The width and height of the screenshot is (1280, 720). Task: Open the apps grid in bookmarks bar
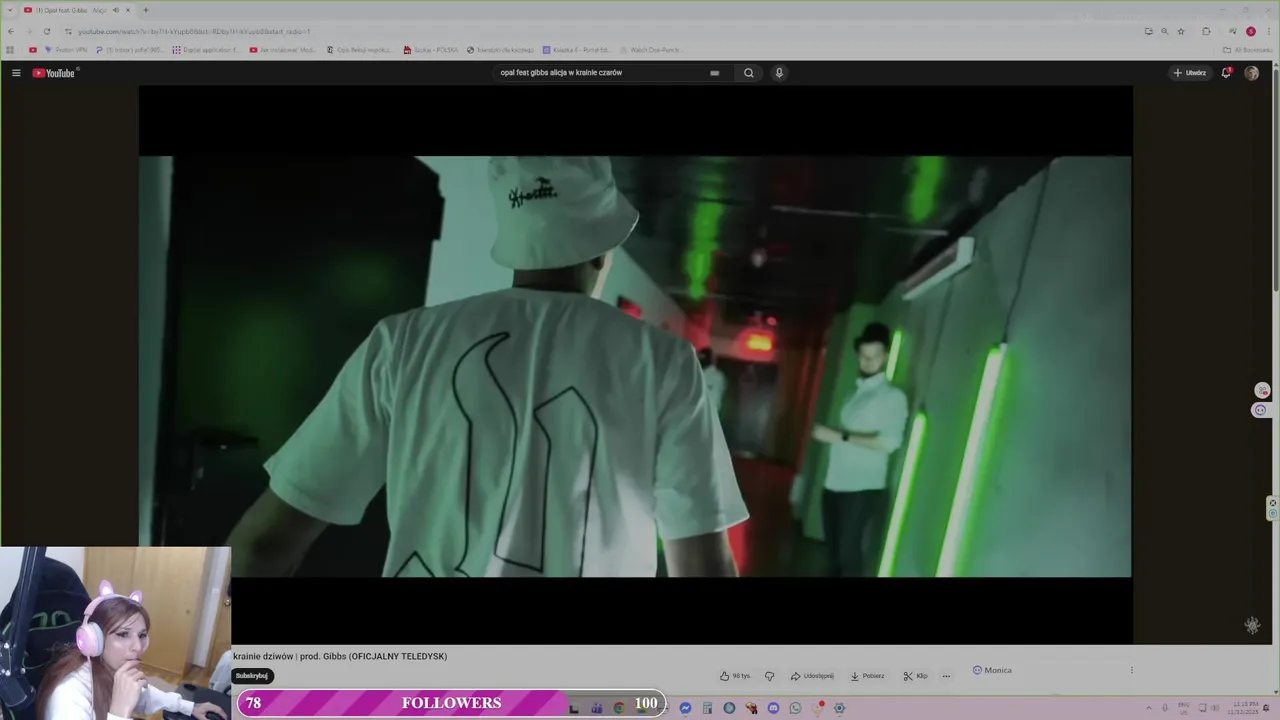(11, 50)
